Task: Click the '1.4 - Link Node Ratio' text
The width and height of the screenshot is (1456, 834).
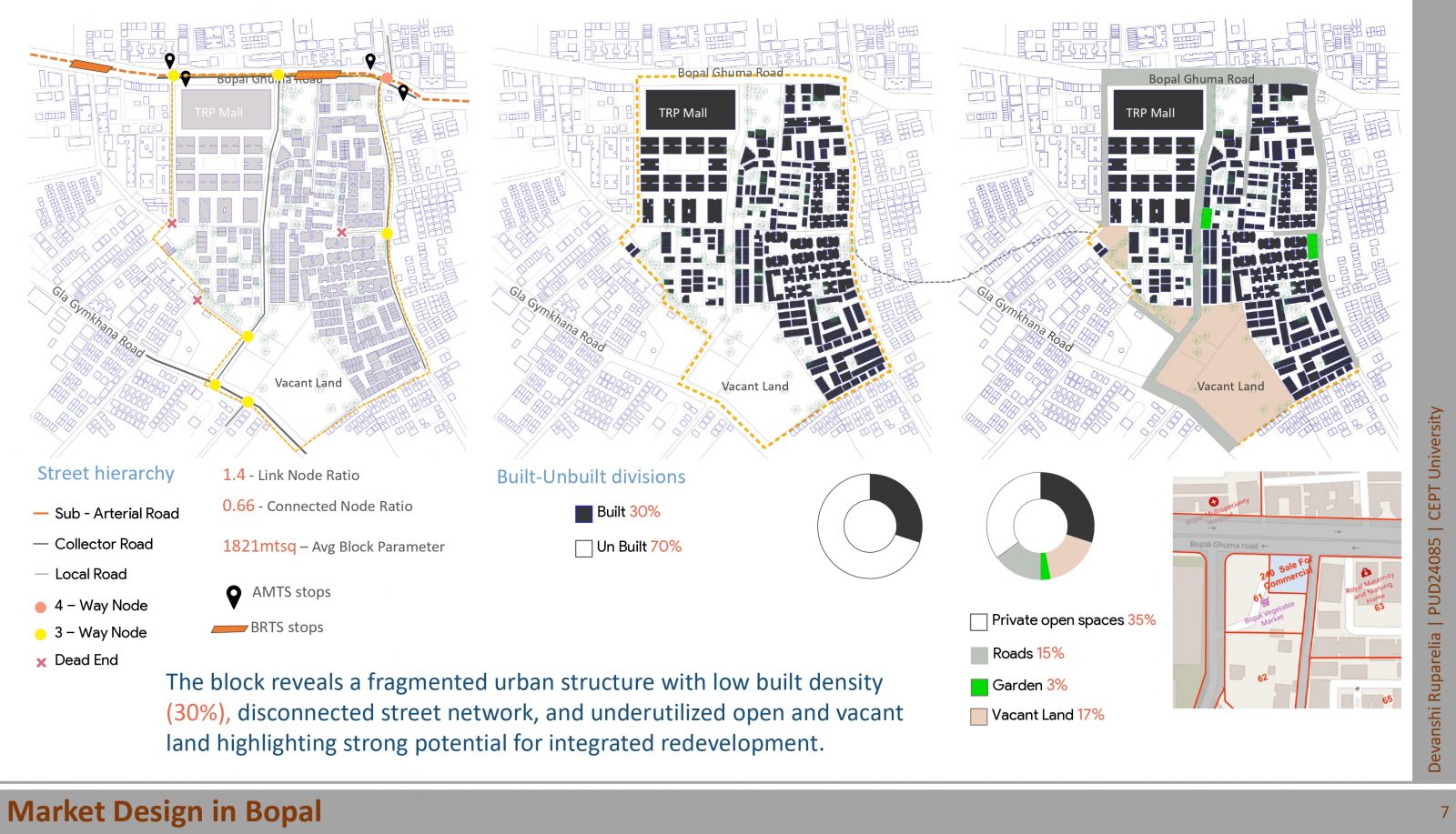Action: 291,475
